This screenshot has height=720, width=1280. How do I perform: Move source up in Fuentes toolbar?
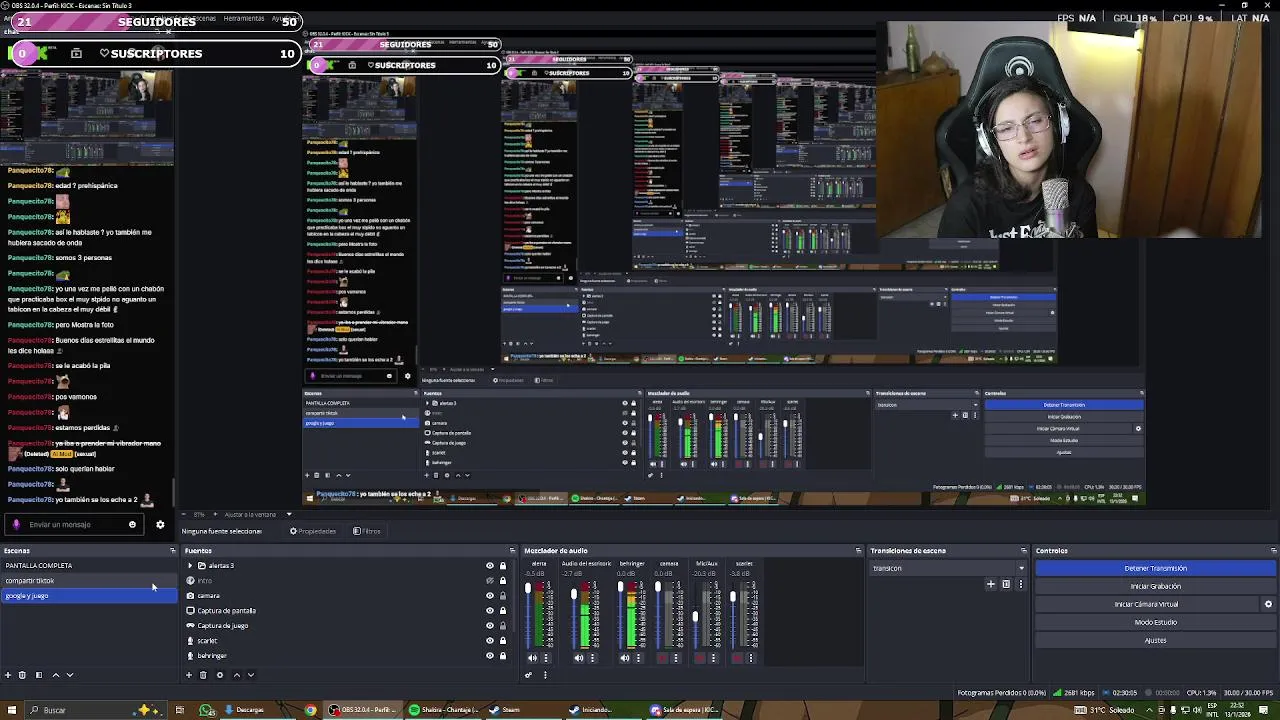236,675
